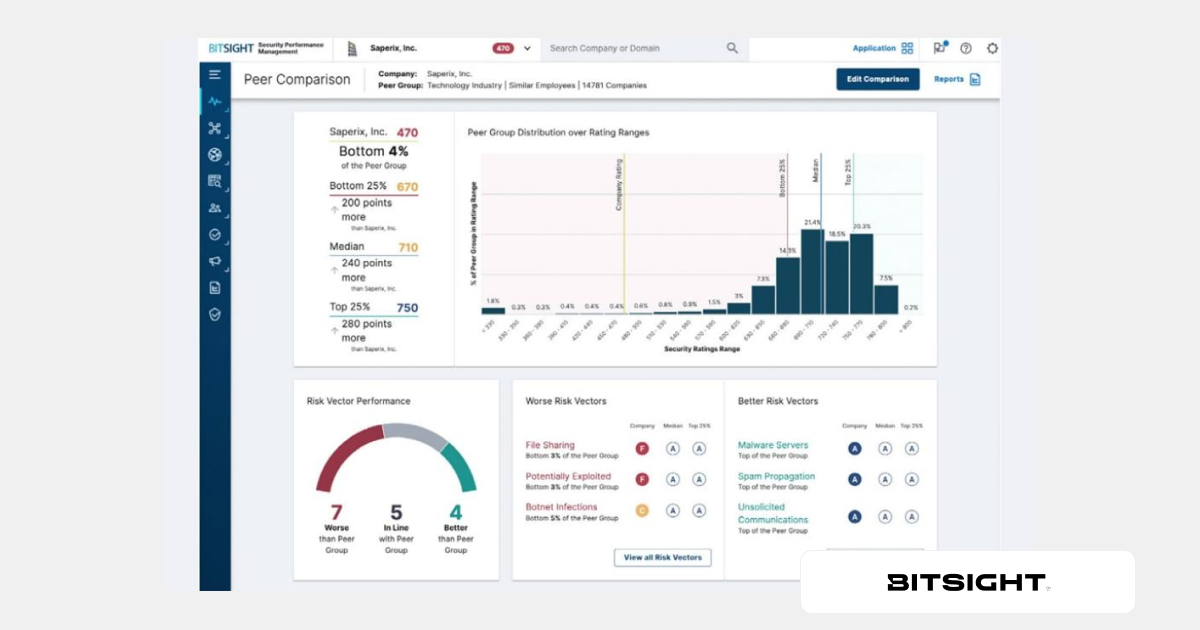
Task: Click the building icon beside Saperix, Inc.
Action: 352,48
